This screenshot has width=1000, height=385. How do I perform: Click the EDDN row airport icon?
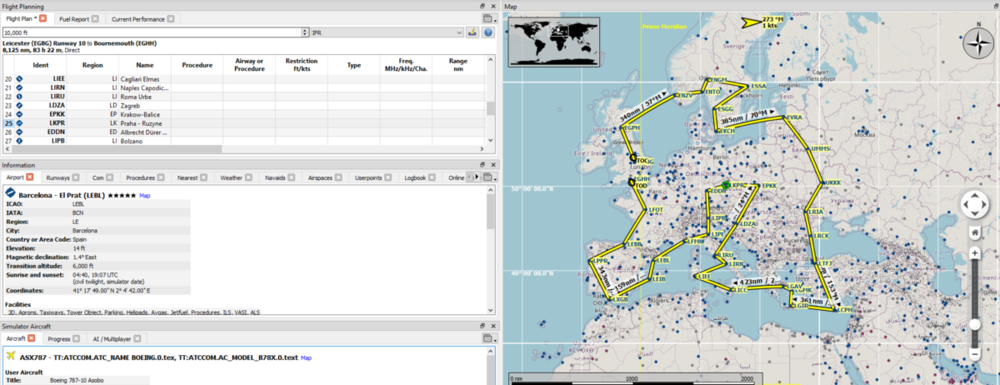tap(19, 132)
